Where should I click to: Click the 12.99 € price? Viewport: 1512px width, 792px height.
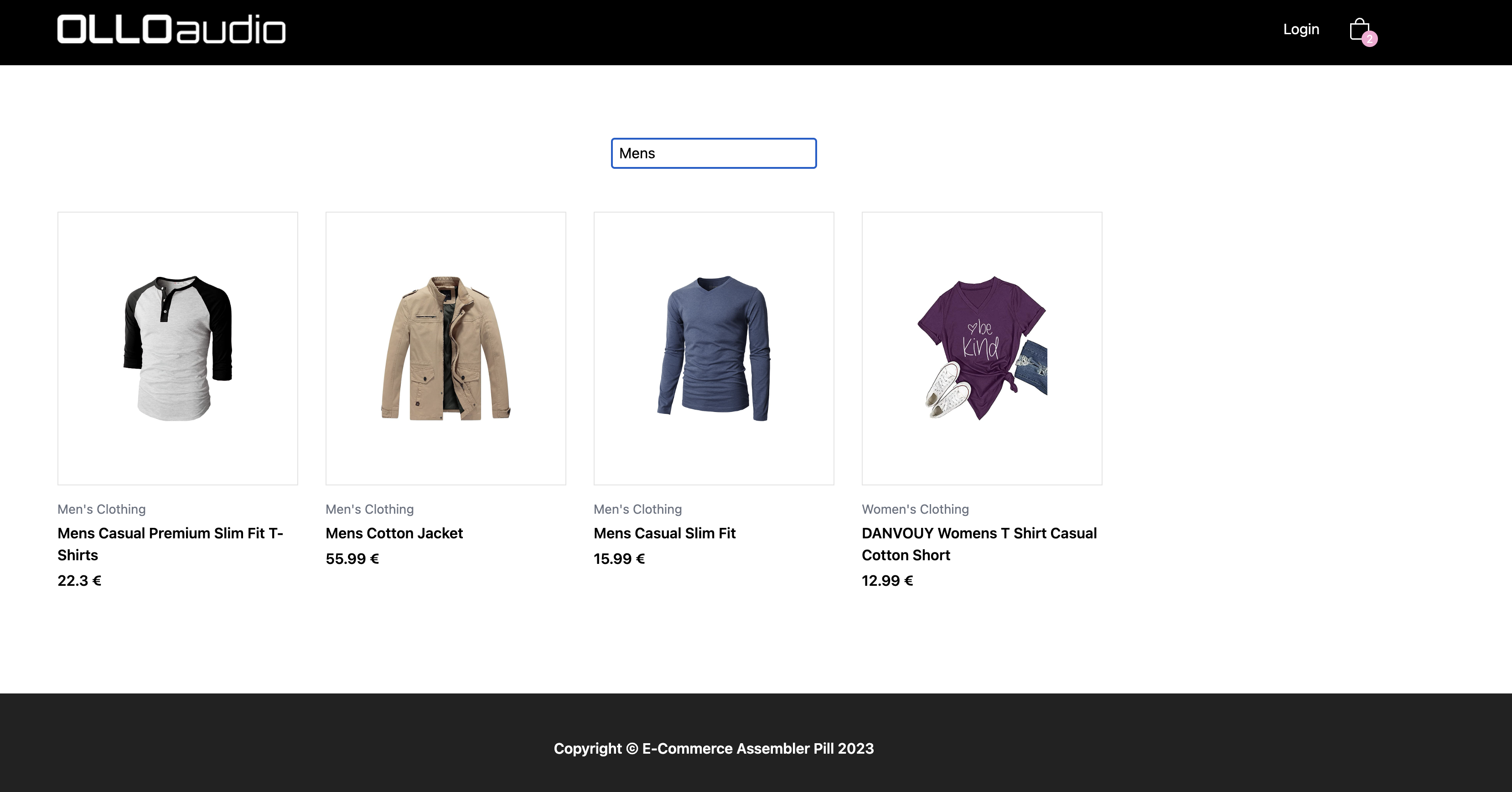tap(887, 581)
